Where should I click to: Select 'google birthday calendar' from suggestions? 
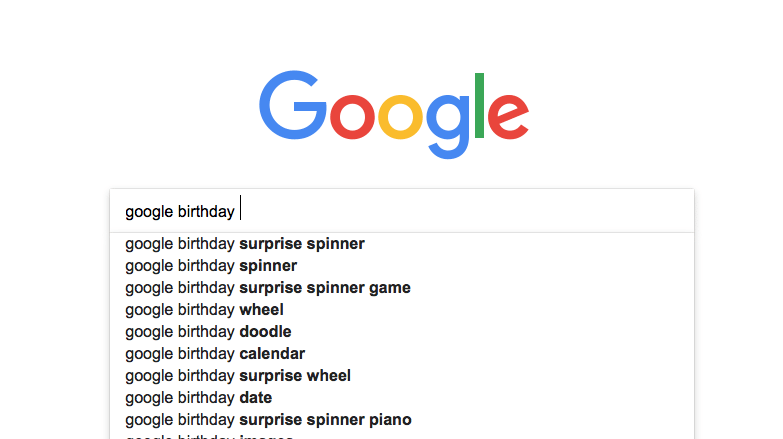click(402, 354)
